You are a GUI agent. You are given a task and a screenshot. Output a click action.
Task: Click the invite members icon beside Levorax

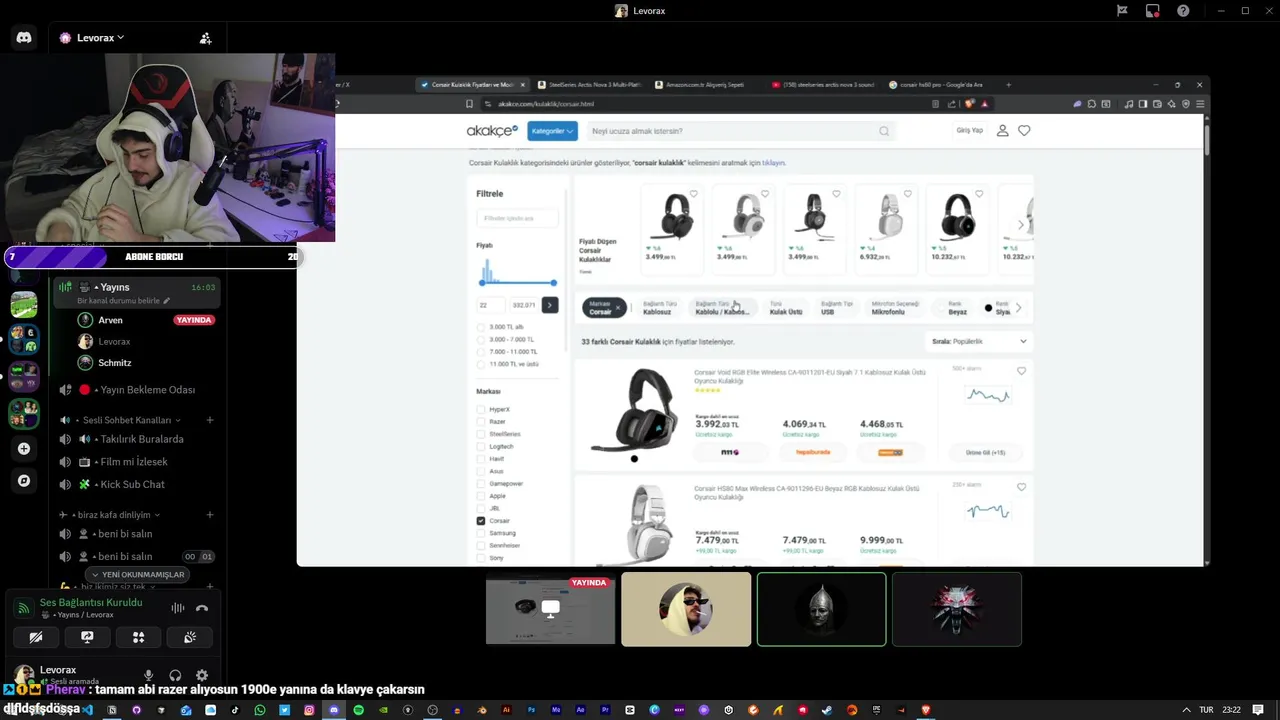pos(205,38)
